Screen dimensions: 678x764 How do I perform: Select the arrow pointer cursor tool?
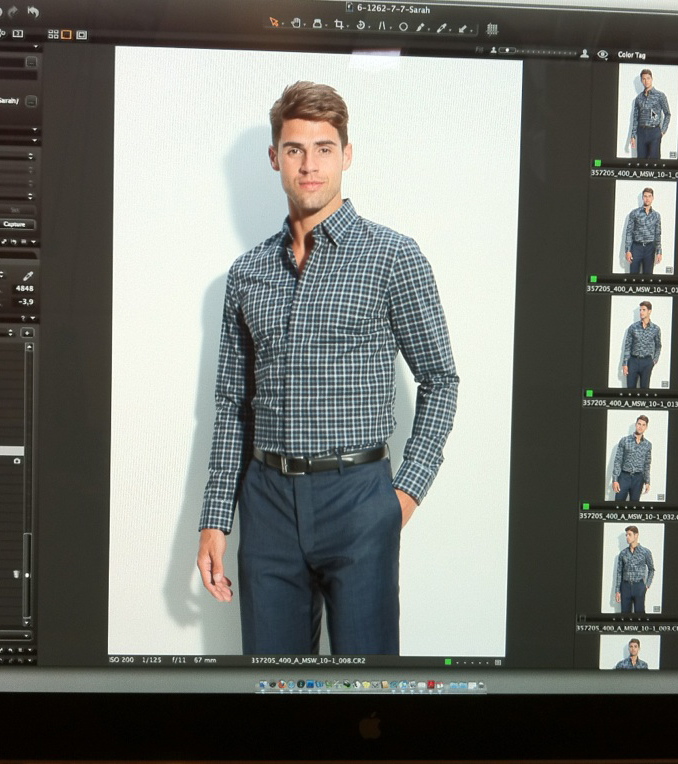(275, 23)
